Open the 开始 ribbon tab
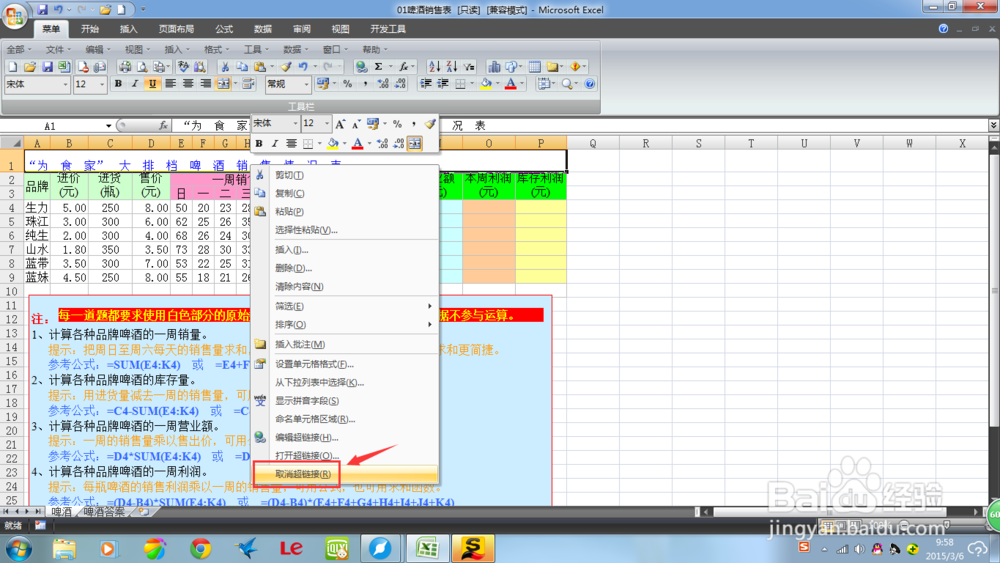The width and height of the screenshot is (1000, 563). click(x=90, y=29)
